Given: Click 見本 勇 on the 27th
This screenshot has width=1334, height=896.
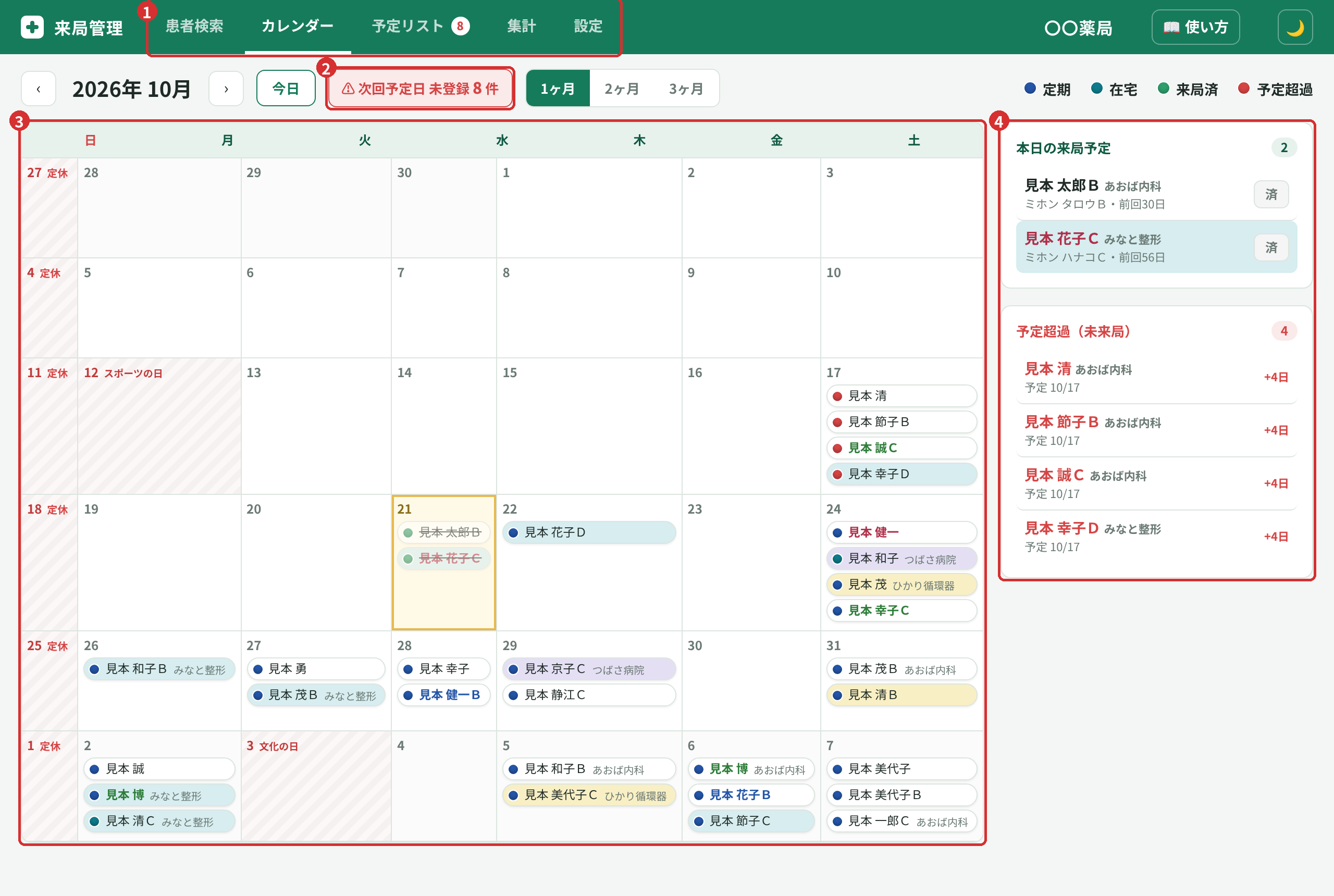Looking at the screenshot, I should pyautogui.click(x=316, y=669).
